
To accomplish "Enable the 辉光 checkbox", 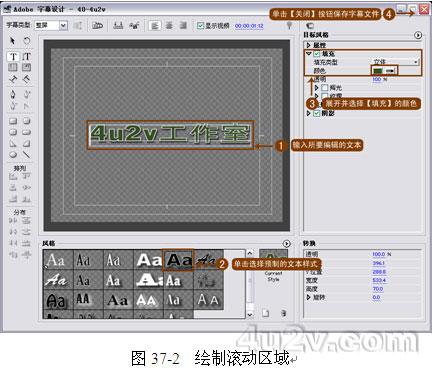I will pos(325,88).
